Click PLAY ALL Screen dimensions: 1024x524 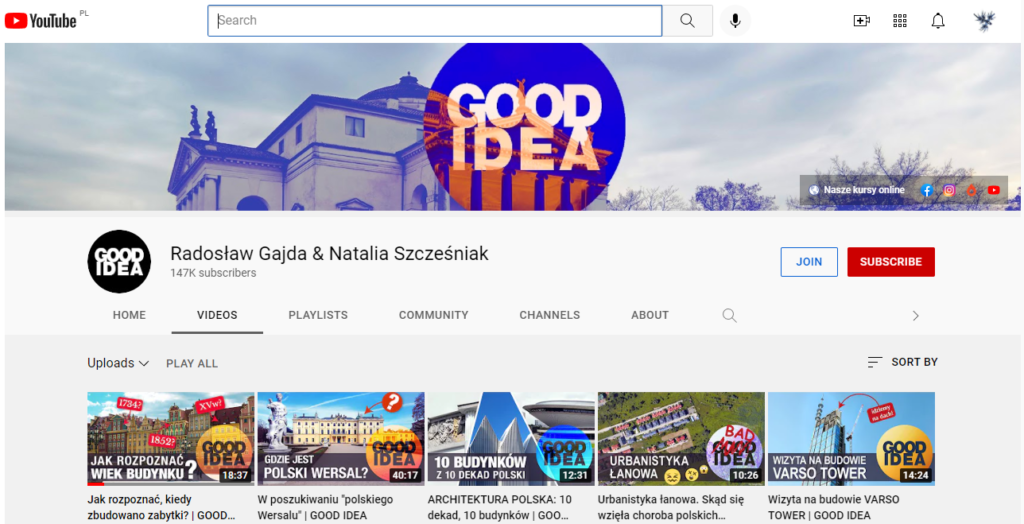point(192,364)
